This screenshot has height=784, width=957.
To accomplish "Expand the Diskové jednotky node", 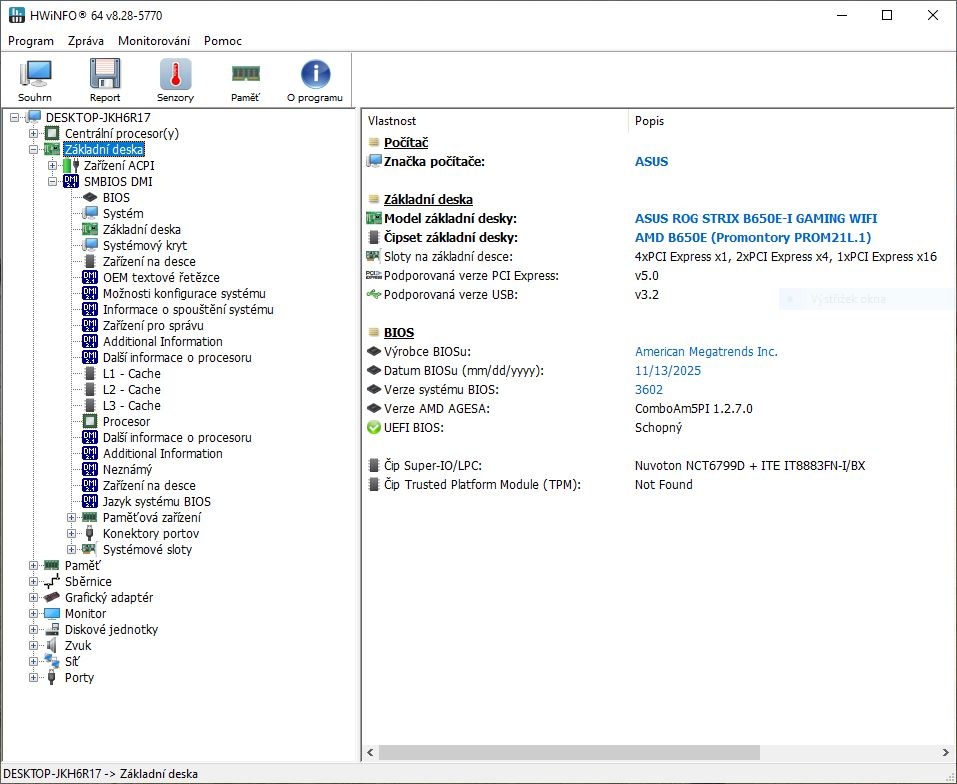I will coord(31,629).
